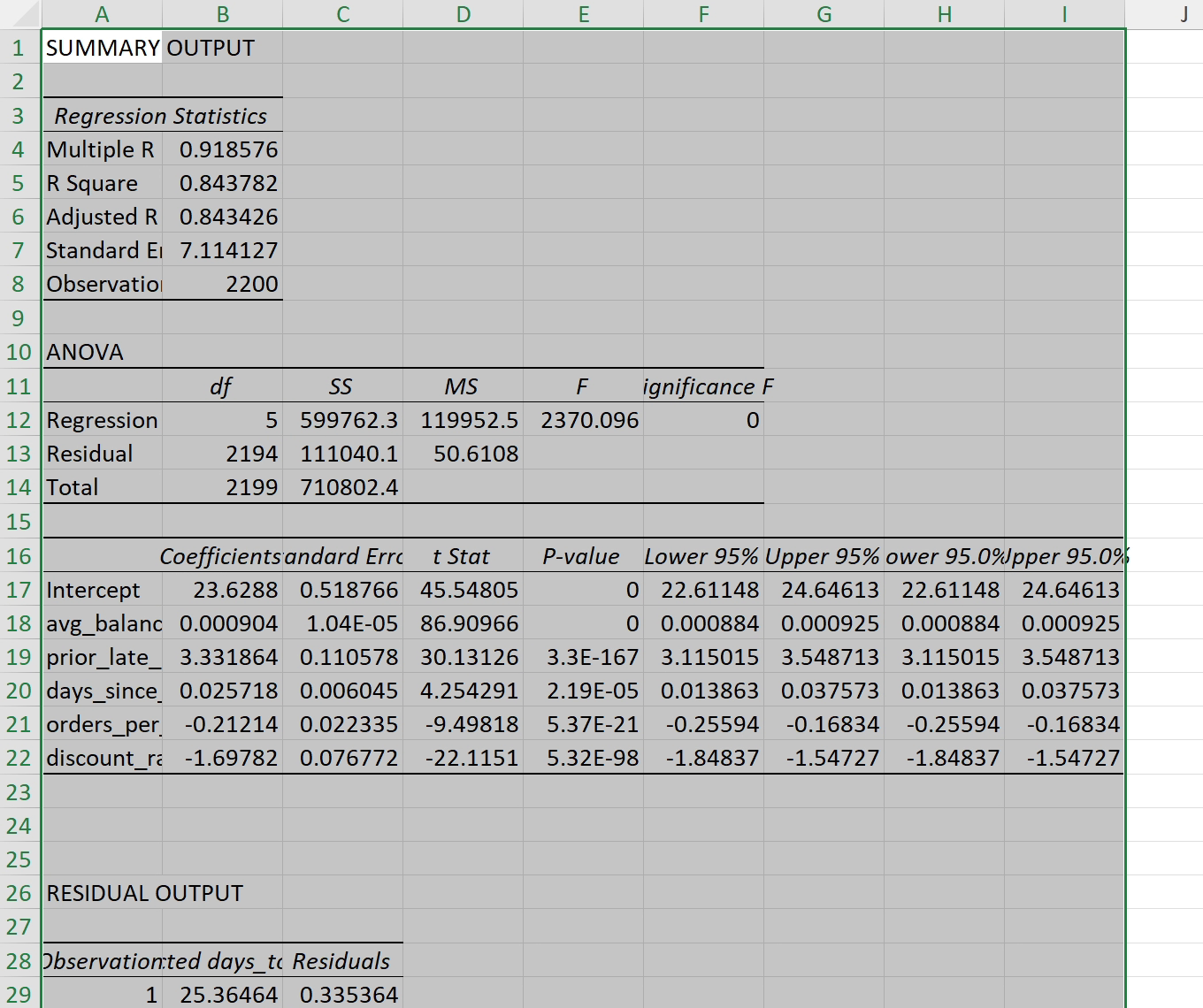Select days_since P-value 2.19E-05

(x=583, y=691)
